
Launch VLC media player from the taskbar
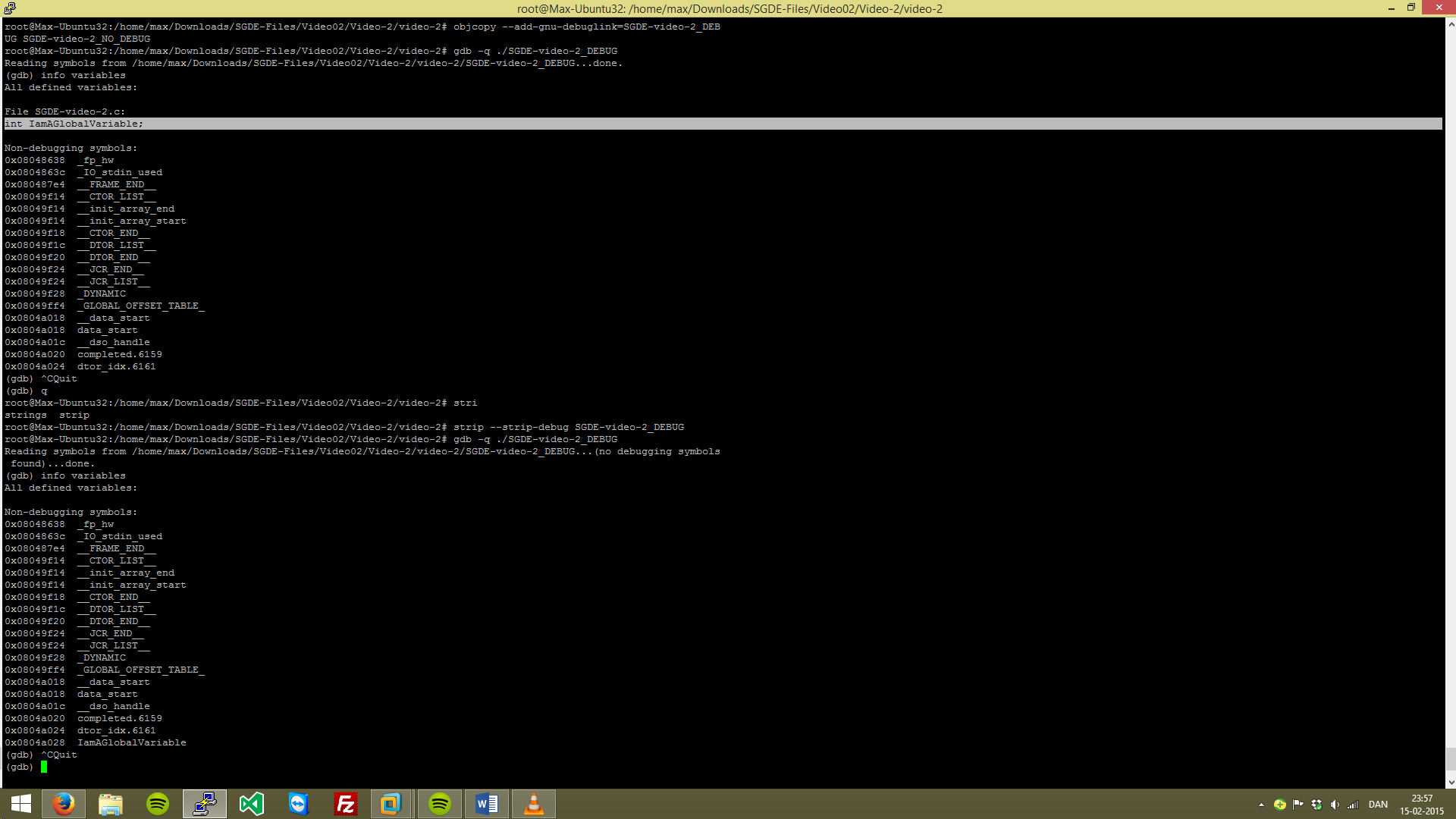tap(533, 803)
